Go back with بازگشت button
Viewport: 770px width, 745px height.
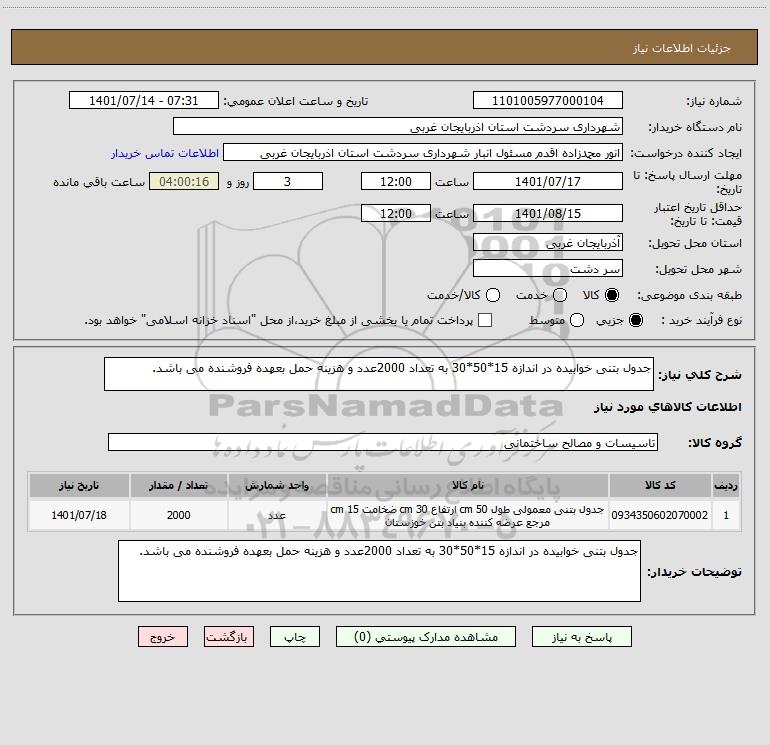tap(229, 637)
